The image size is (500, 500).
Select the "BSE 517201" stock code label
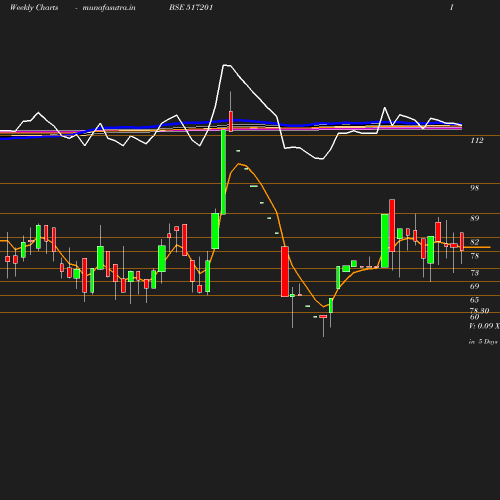tap(191, 8)
